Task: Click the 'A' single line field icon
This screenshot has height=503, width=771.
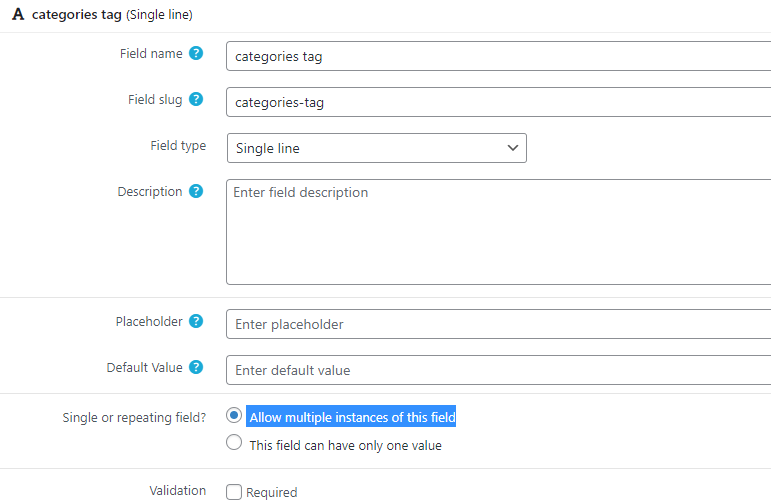Action: [x=18, y=14]
